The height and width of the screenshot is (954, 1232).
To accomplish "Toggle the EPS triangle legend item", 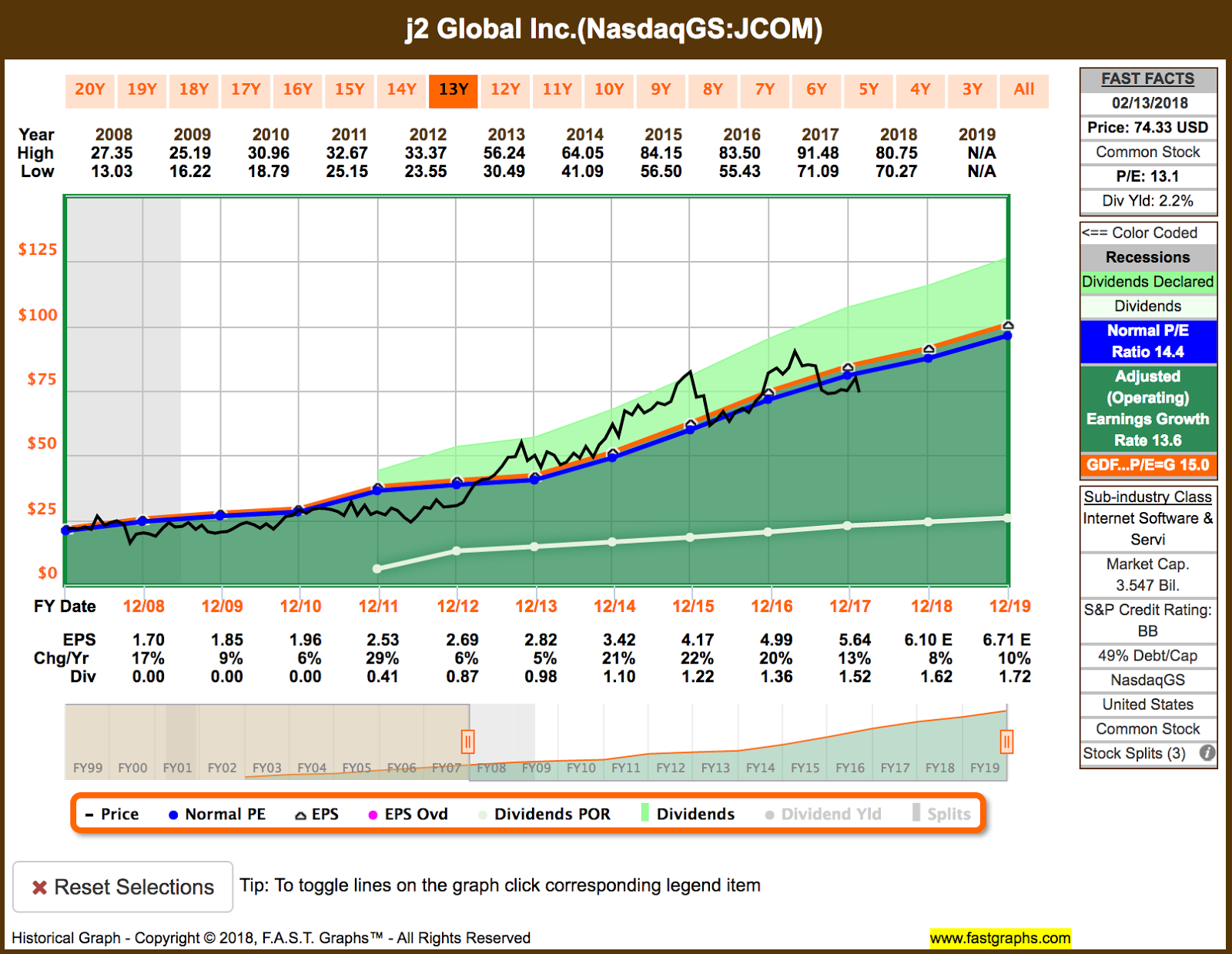I will pos(317,815).
